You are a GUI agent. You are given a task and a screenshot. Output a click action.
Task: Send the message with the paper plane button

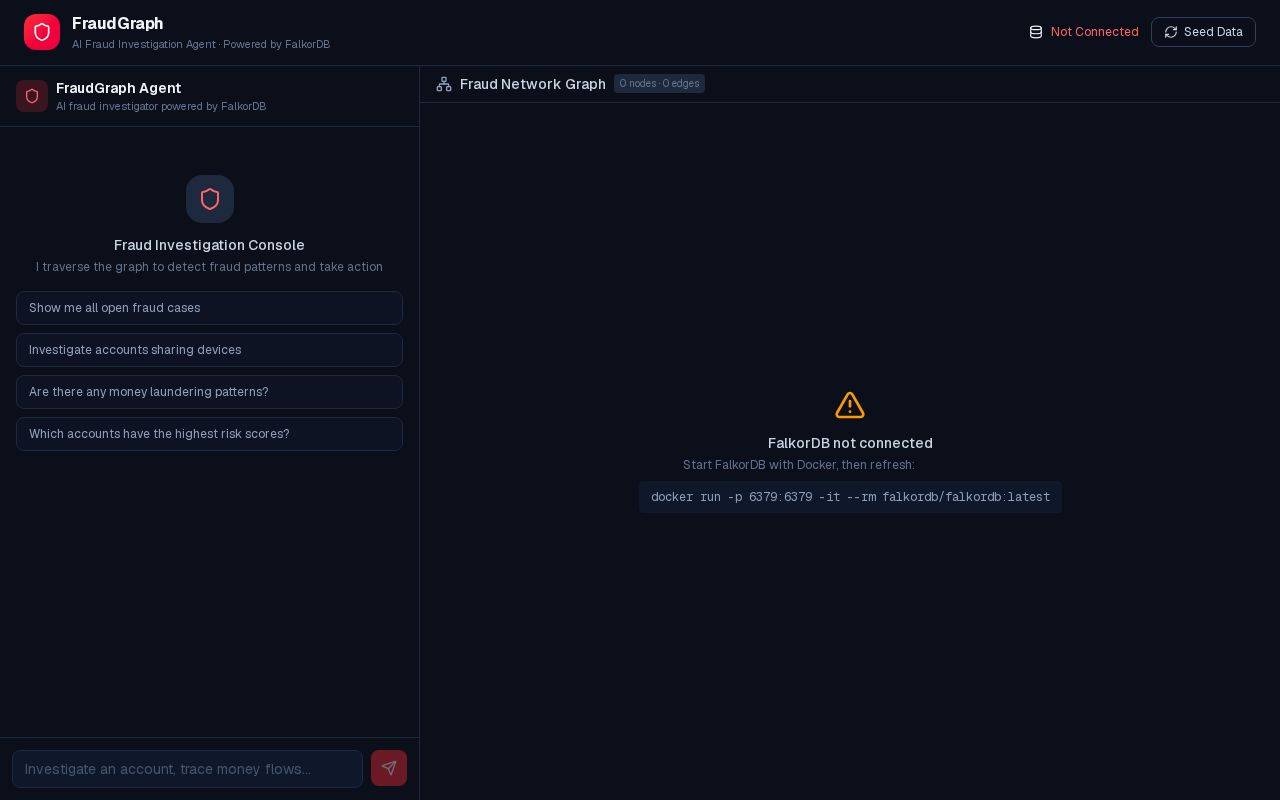point(389,768)
